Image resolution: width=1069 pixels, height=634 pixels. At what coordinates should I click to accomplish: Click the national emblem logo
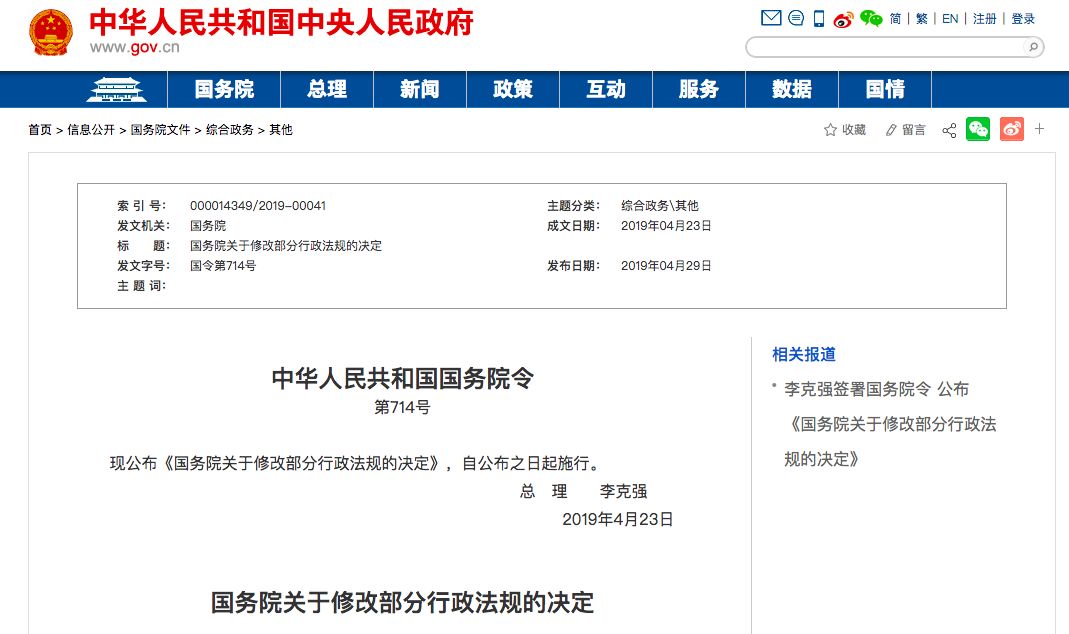pyautogui.click(x=50, y=33)
